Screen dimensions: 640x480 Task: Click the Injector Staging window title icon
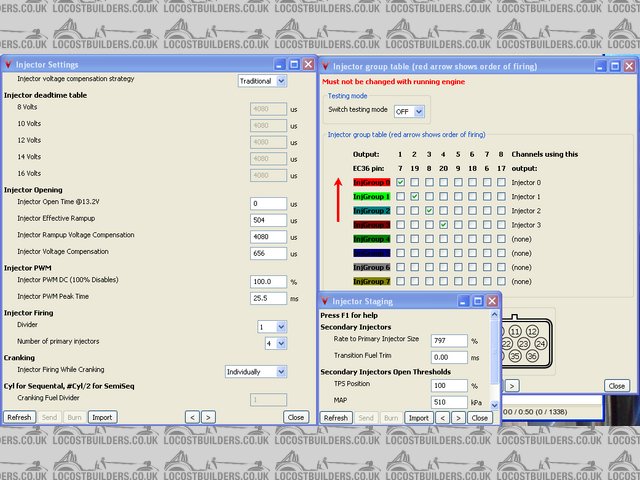(326, 301)
